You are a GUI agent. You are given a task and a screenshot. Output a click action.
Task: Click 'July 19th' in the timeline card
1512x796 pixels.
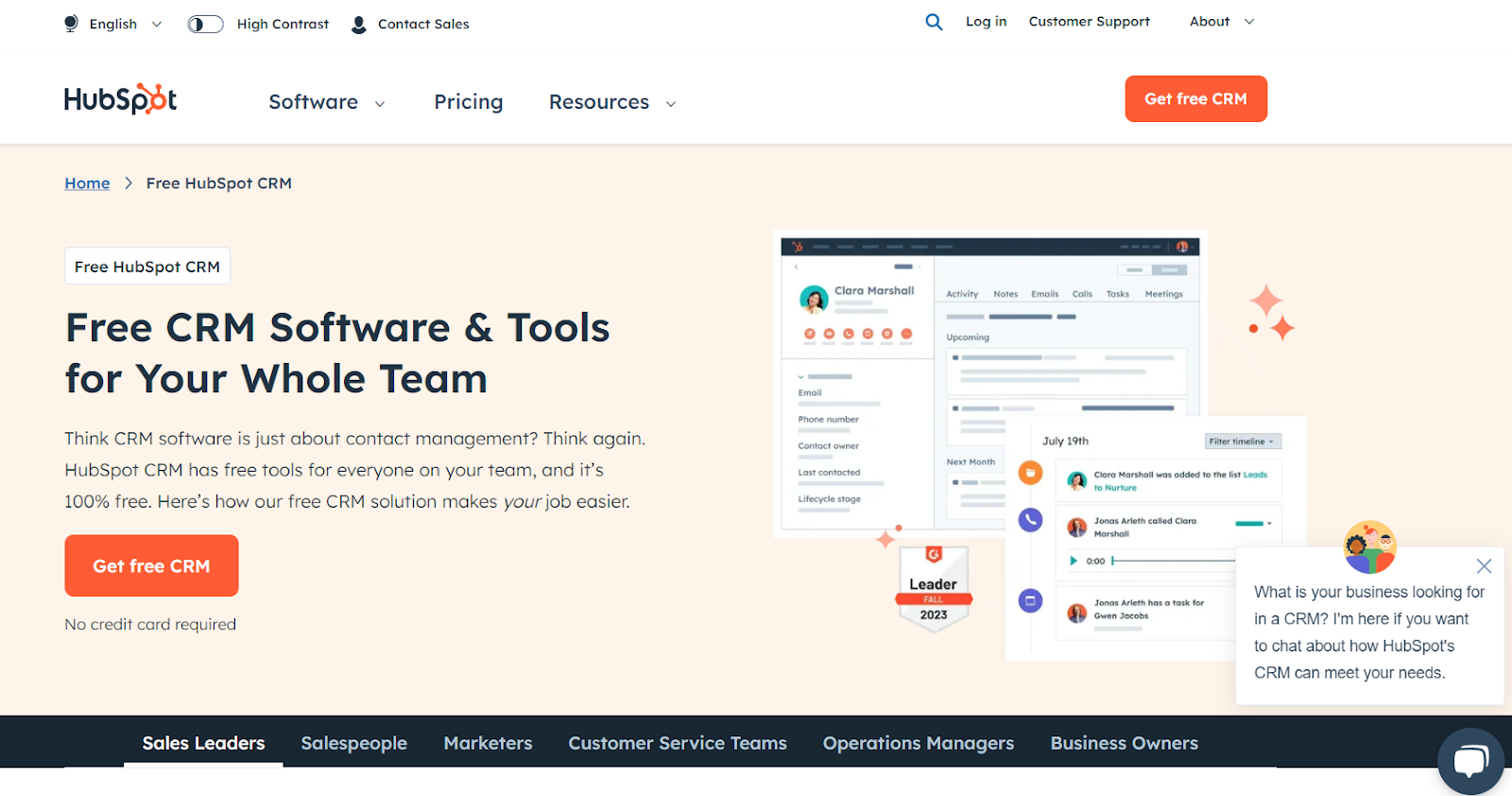coord(1065,441)
